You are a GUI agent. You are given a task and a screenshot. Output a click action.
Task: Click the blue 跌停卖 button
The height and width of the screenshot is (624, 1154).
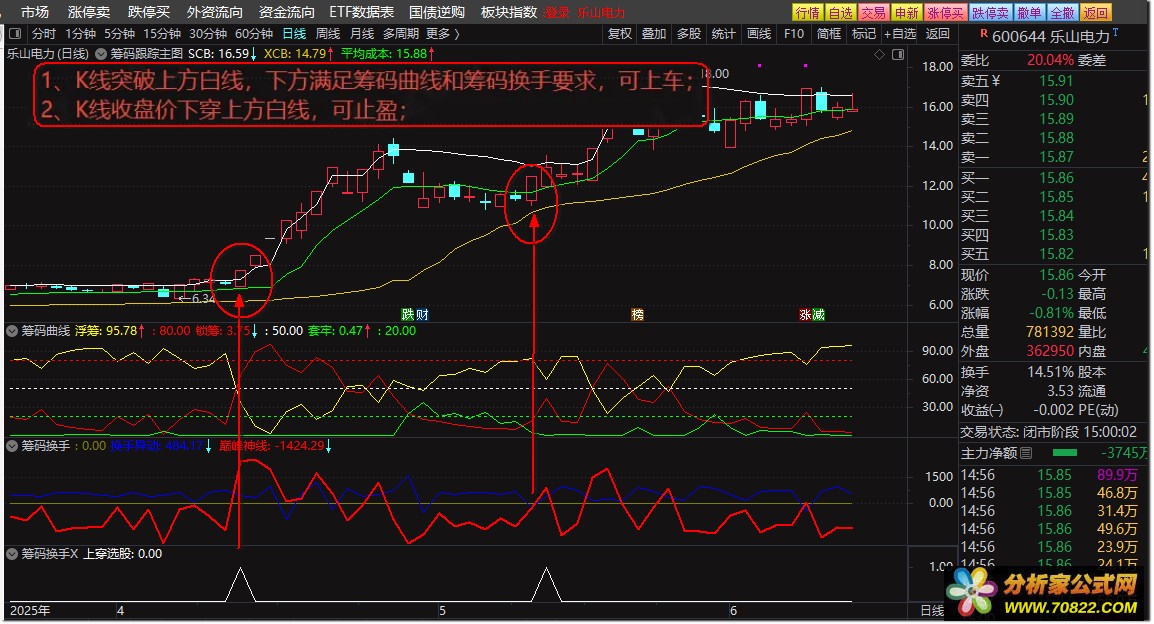point(991,13)
